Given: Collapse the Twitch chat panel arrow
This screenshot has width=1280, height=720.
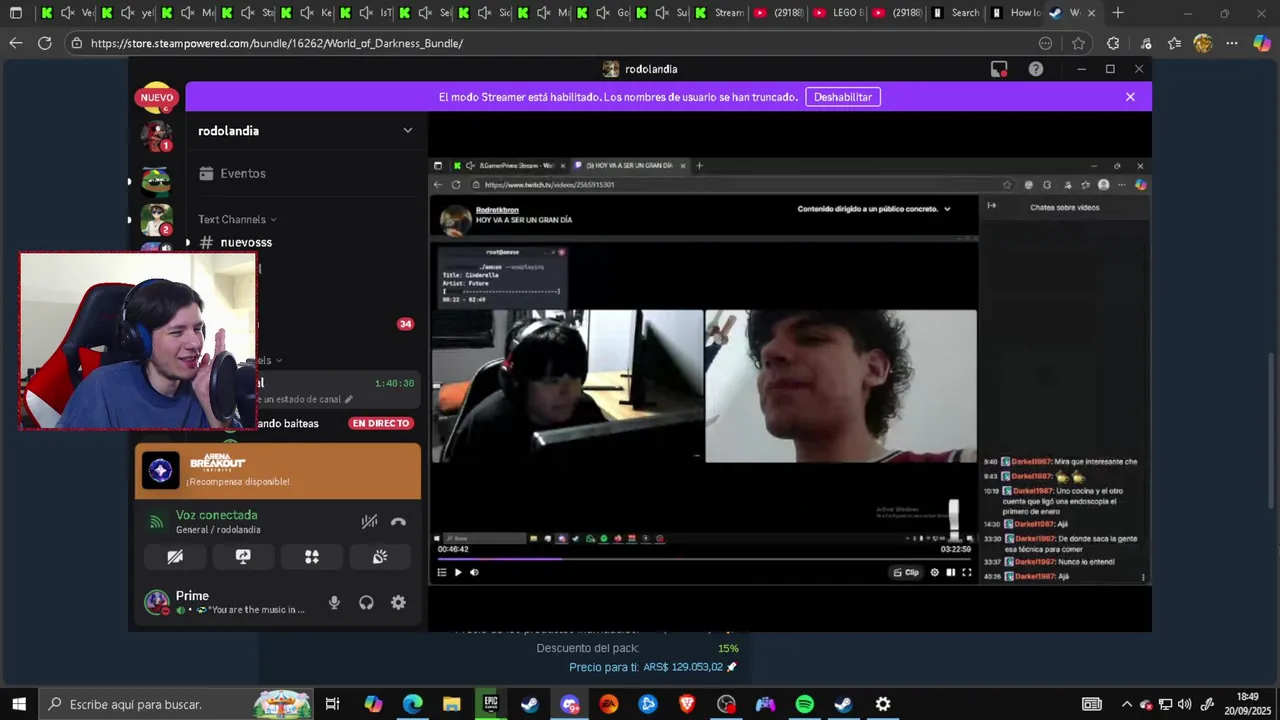Looking at the screenshot, I should click(x=991, y=206).
